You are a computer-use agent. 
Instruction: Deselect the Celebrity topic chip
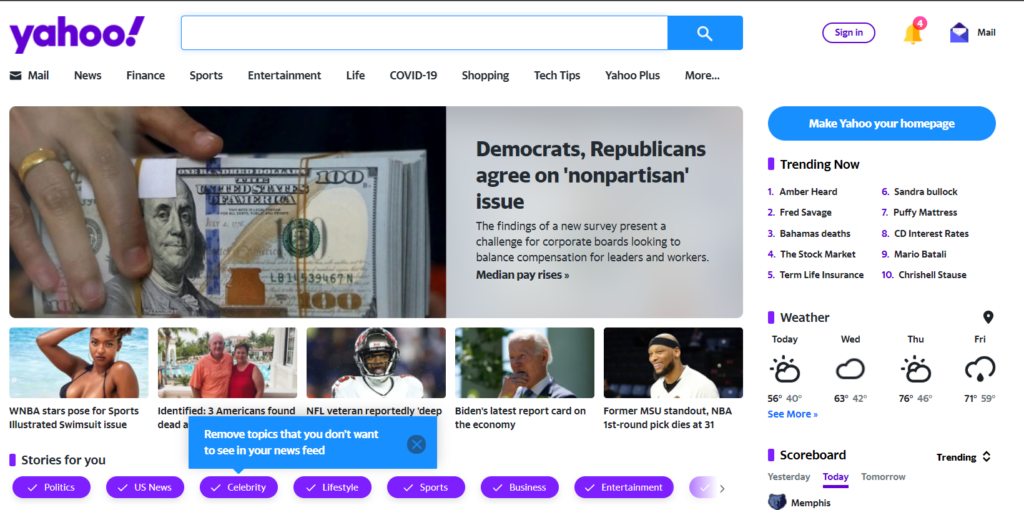click(238, 487)
